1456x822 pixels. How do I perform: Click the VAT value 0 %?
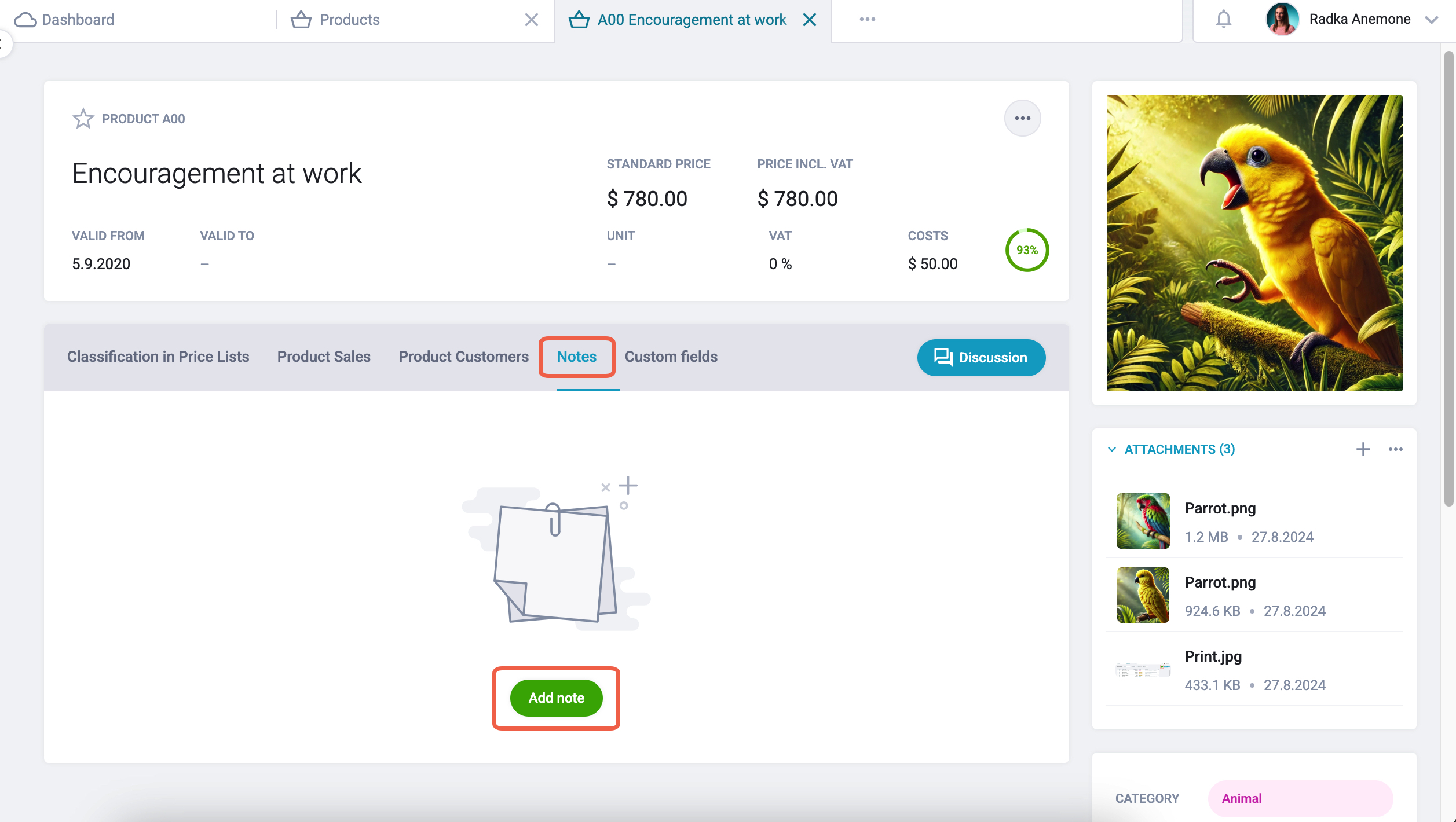(x=780, y=264)
